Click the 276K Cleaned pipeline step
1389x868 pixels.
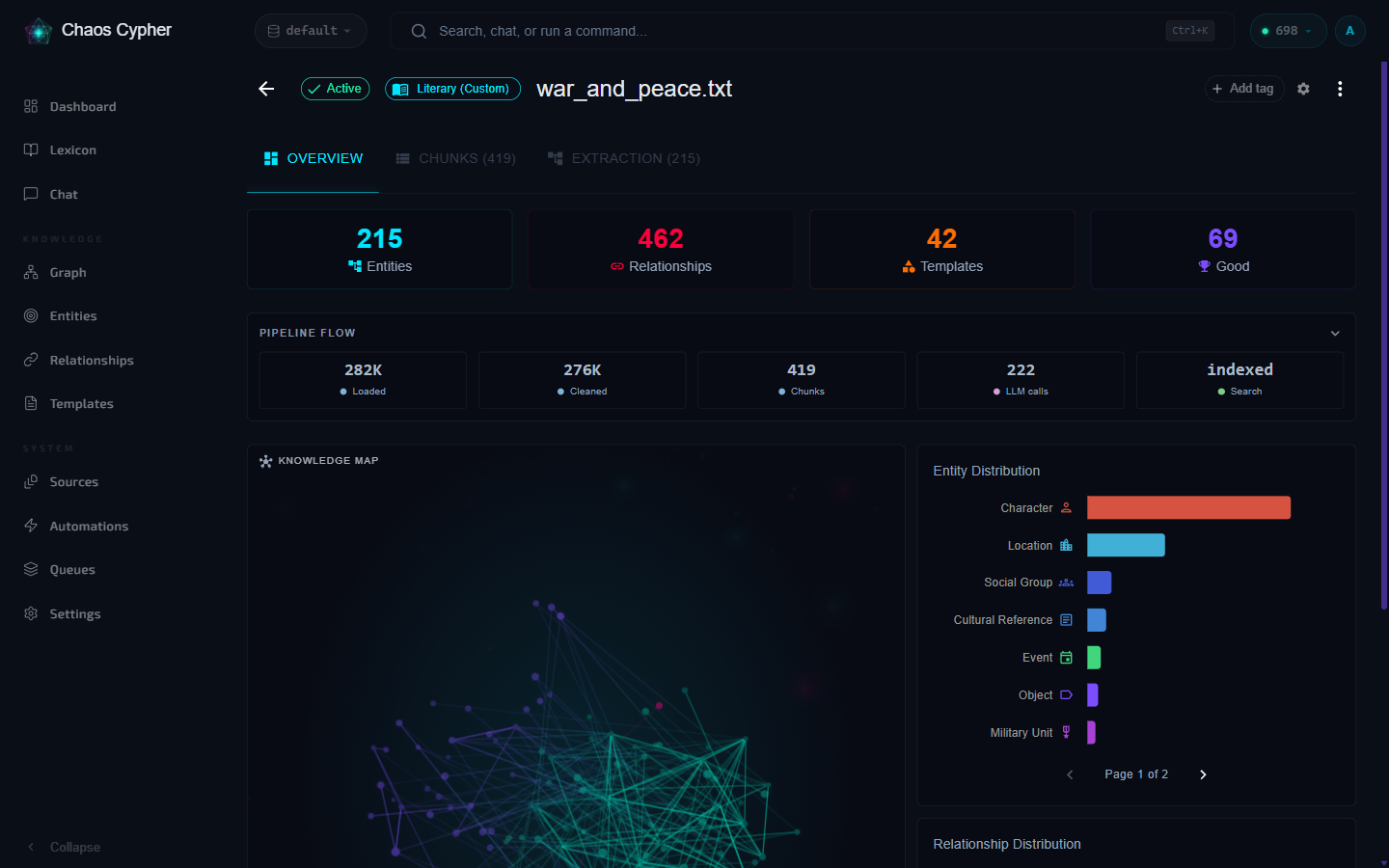point(583,380)
